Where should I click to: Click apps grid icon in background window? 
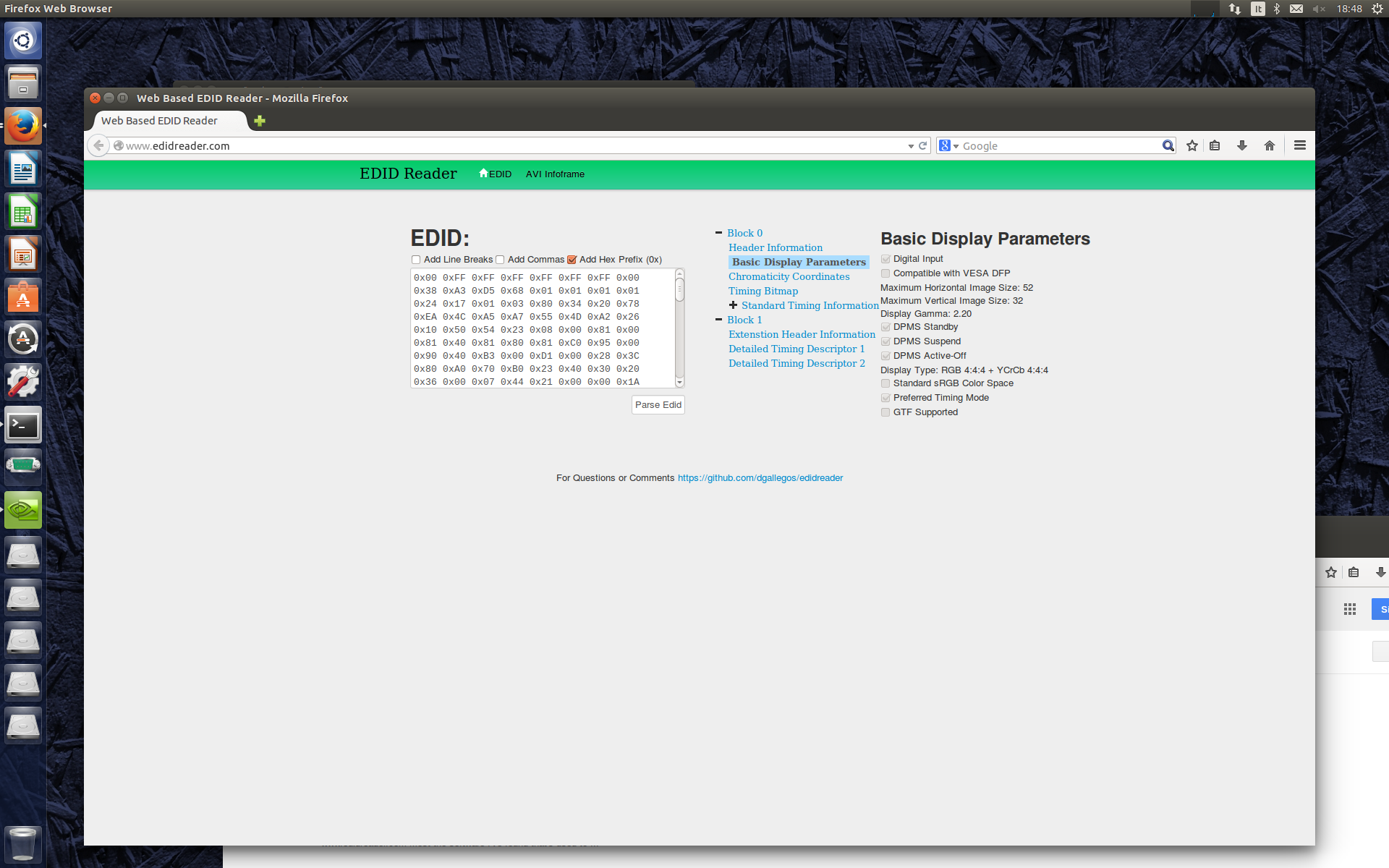tap(1350, 609)
